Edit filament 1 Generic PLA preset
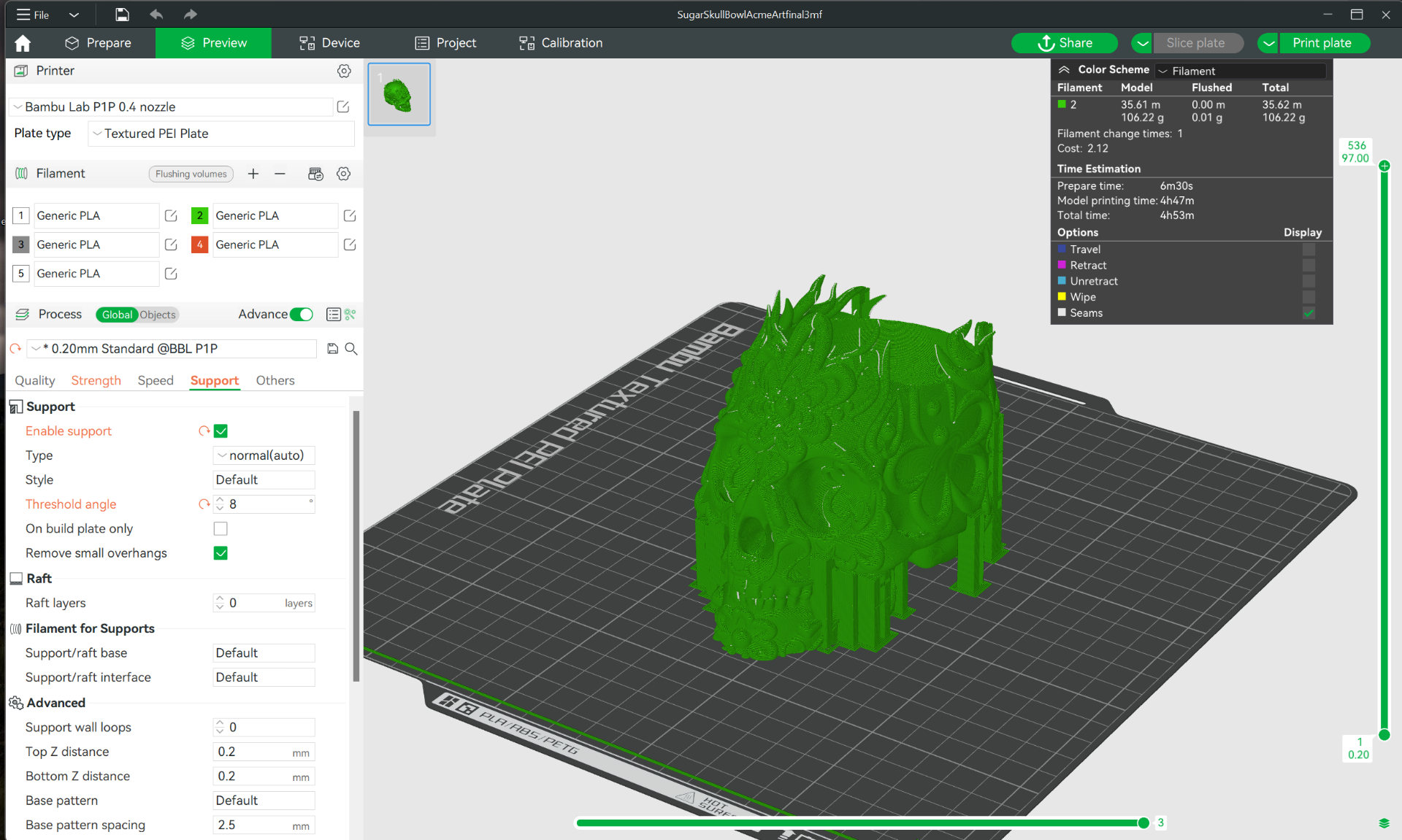This screenshot has width=1402, height=840. (171, 215)
